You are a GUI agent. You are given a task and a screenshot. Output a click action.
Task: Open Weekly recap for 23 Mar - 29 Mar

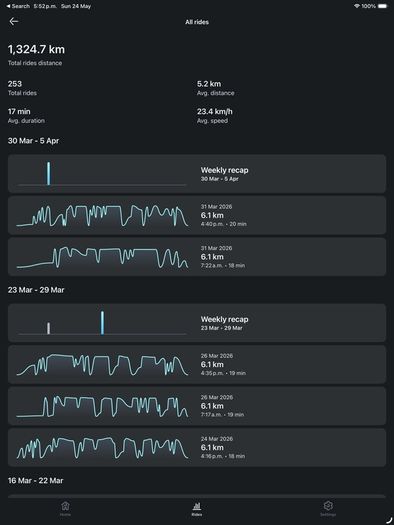(x=197, y=323)
